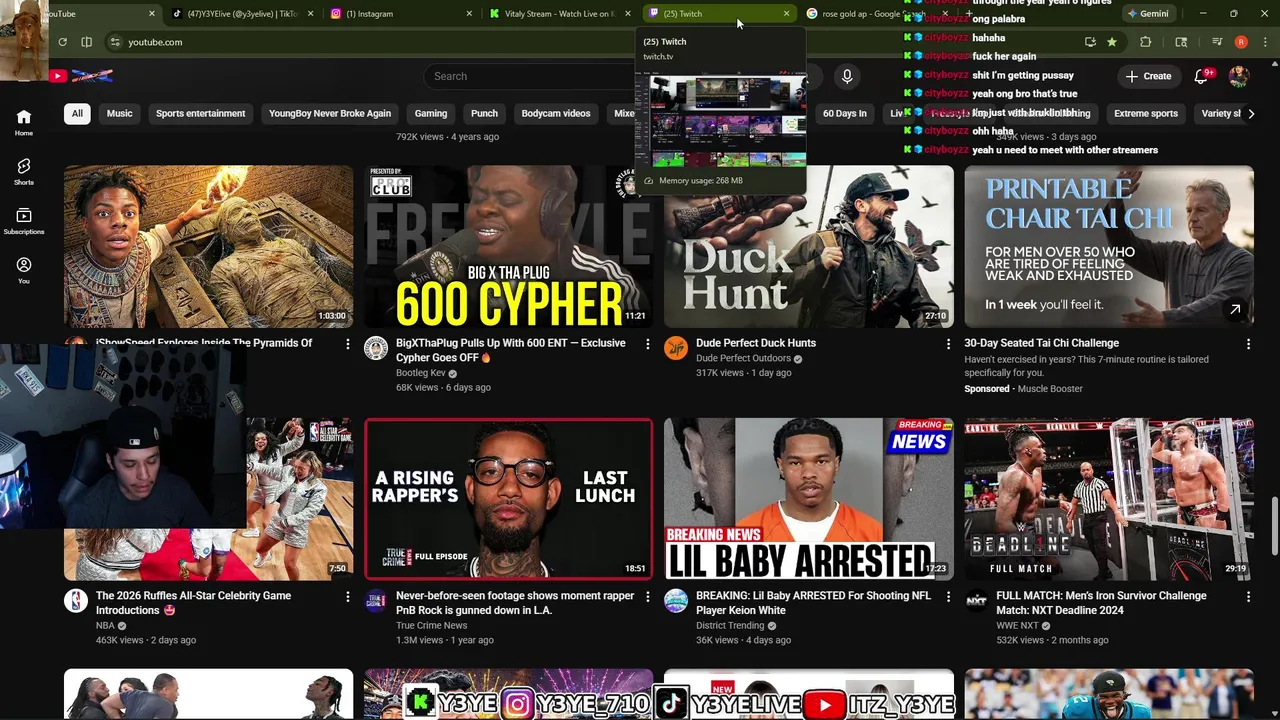
Task: Open the Chrome profile R avatar
Action: tap(1241, 42)
